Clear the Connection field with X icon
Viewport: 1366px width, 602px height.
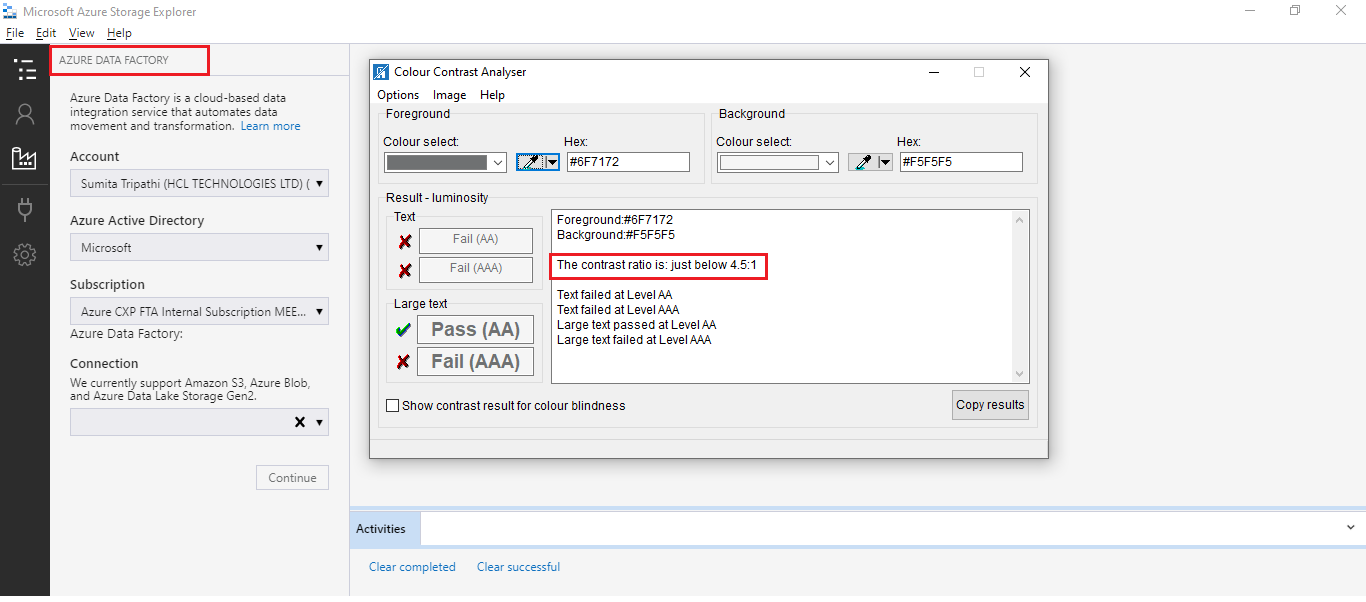[x=299, y=422]
